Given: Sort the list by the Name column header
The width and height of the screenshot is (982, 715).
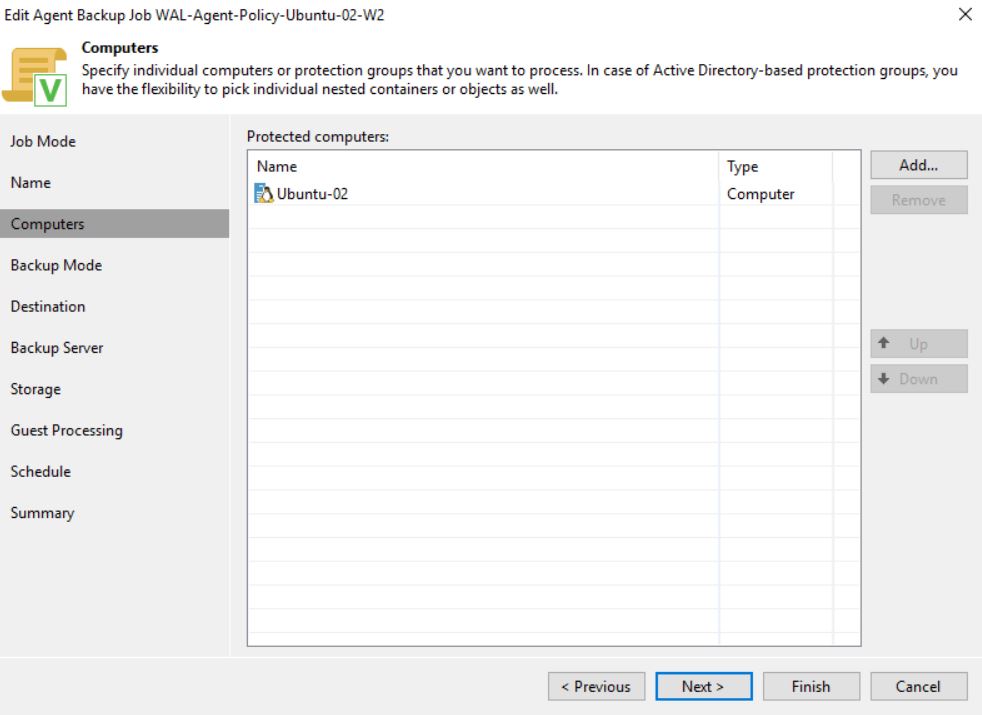Looking at the screenshot, I should click(x=483, y=167).
